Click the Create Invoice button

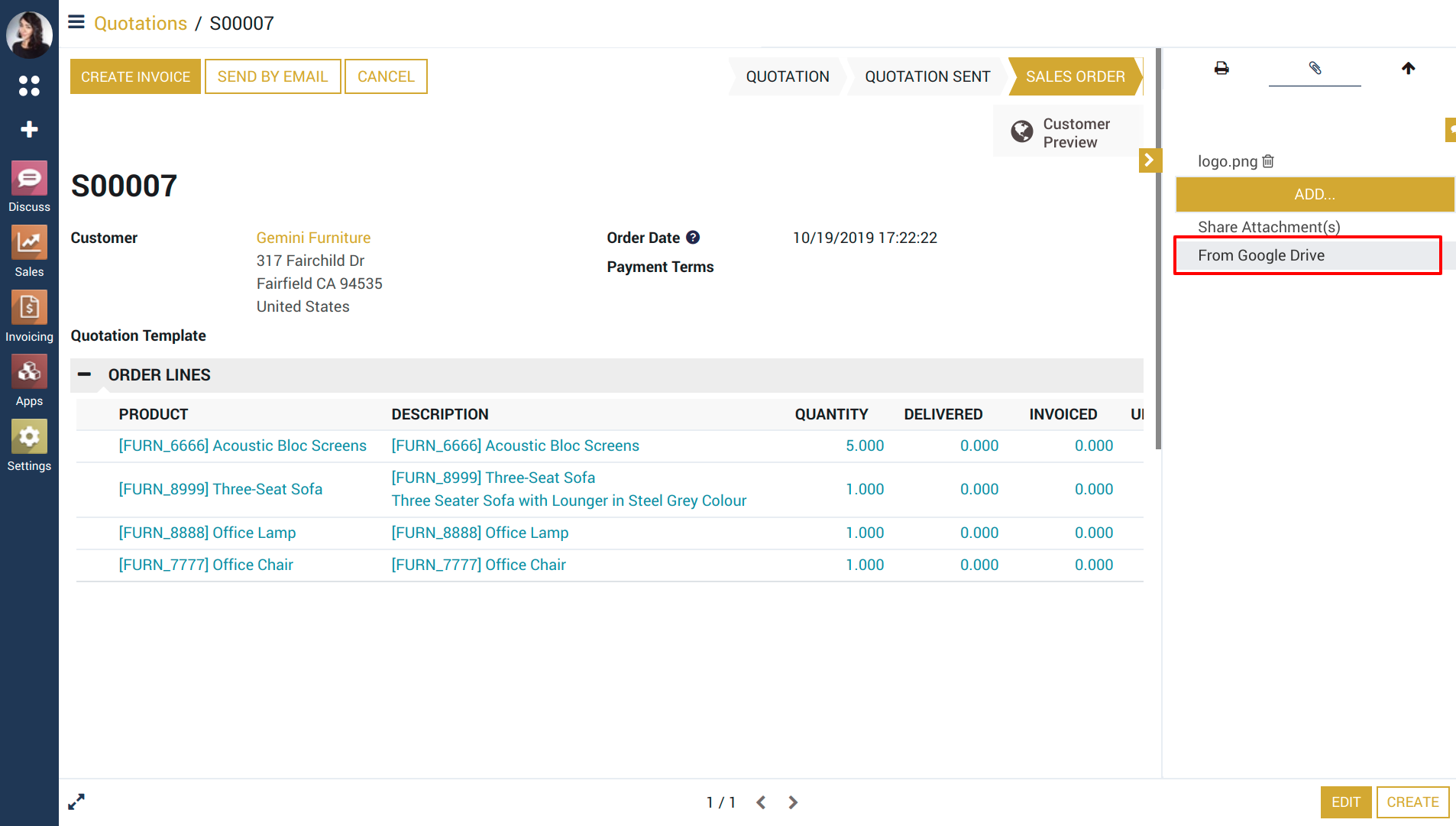click(x=135, y=76)
